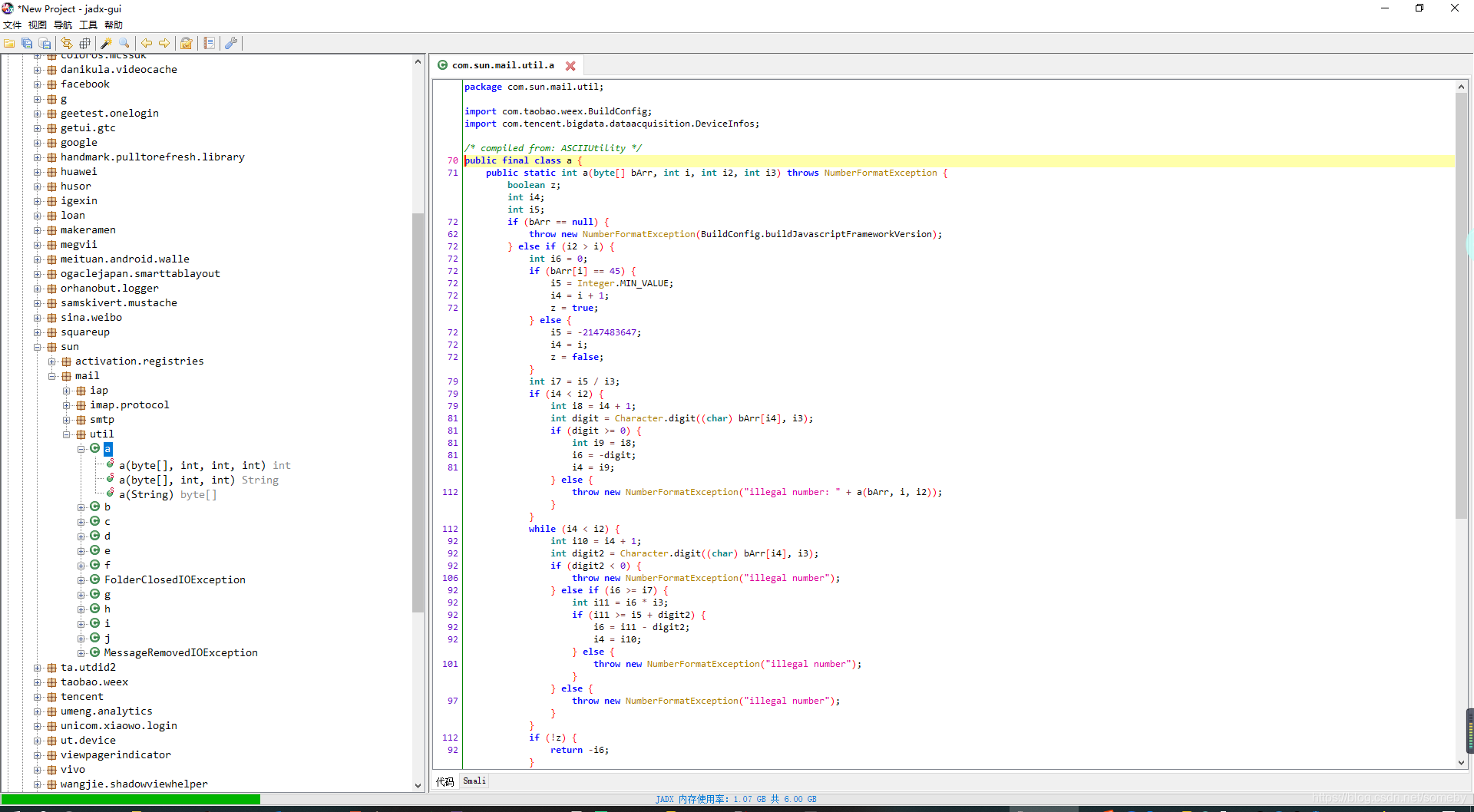Switch to the Smali bottom tab
Viewport: 1474px width, 812px height.
click(474, 781)
